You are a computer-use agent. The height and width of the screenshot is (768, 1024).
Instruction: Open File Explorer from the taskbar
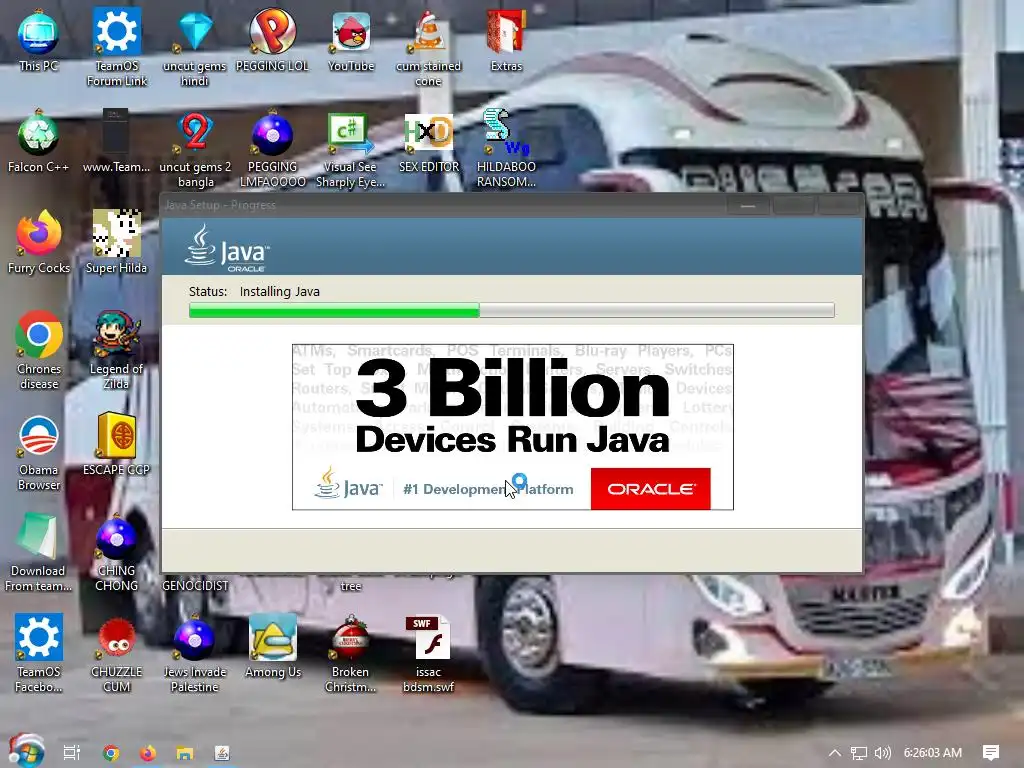pos(185,753)
